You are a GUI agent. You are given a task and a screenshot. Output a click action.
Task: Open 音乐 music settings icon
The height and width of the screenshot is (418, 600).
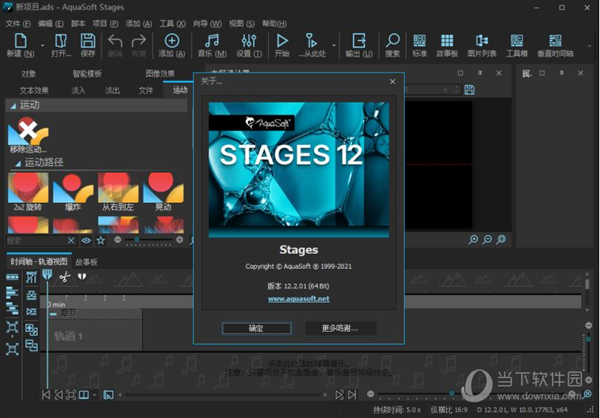(212, 41)
